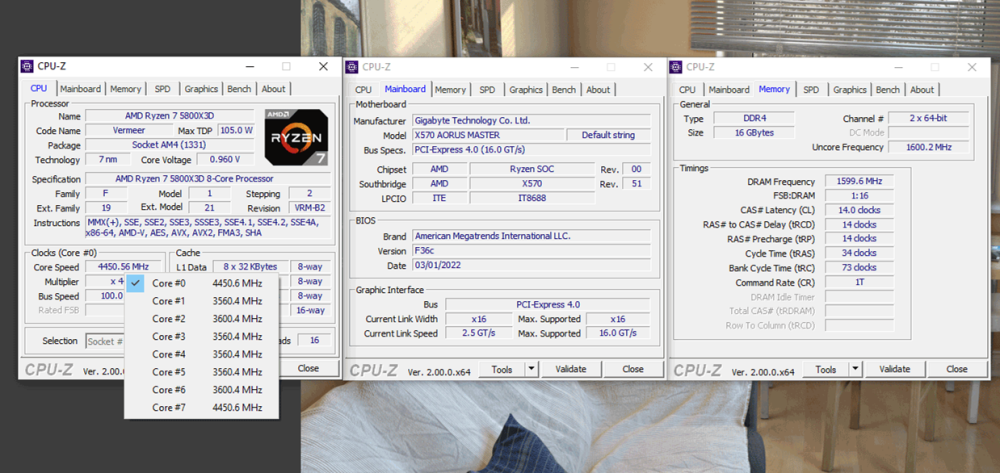Click the motherboard model X570 AORUS MASTER
This screenshot has width=1000, height=473.
click(488, 135)
